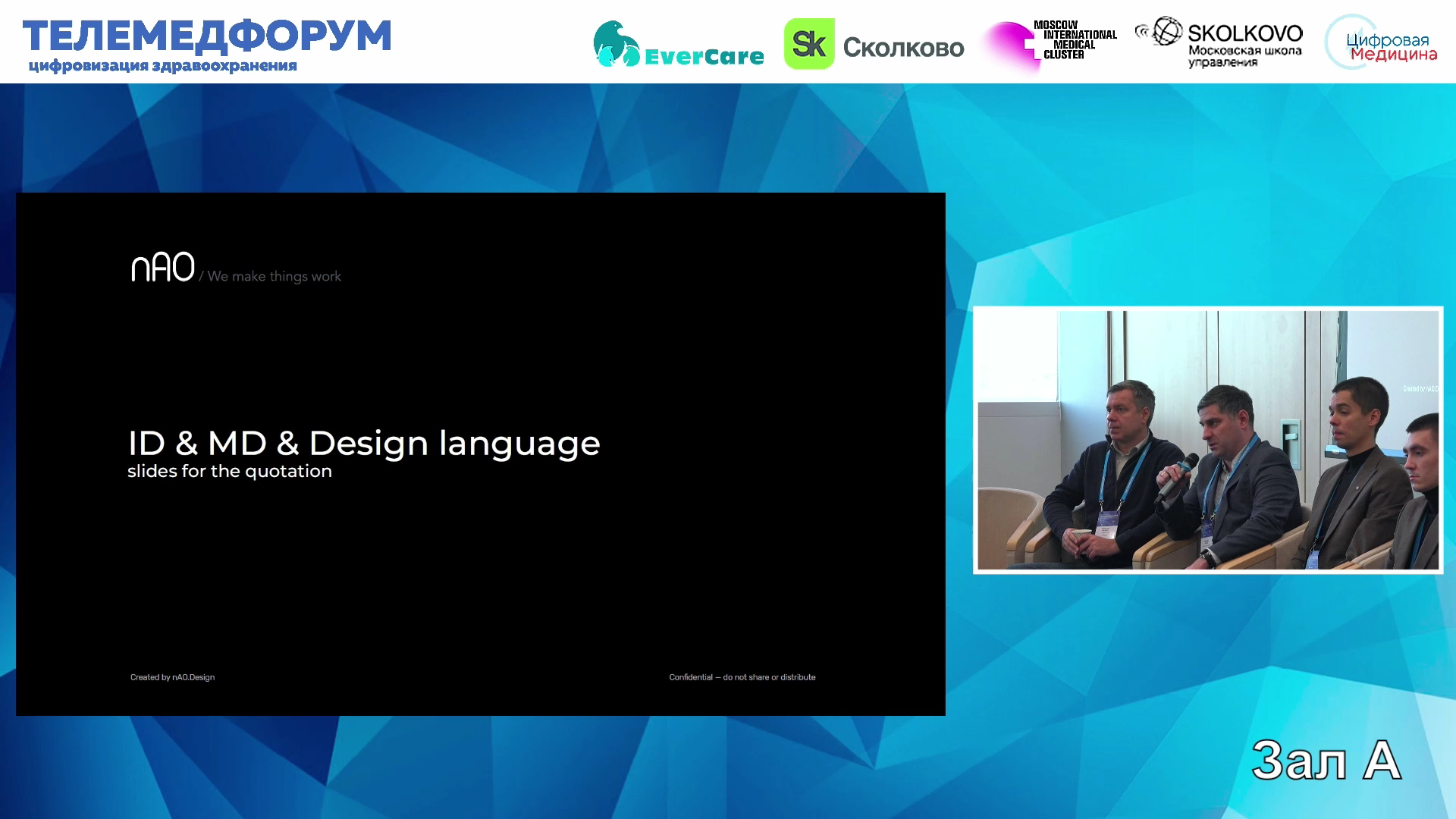Image resolution: width=1456 pixels, height=819 pixels.
Task: Click the SKOLKOVO school globe icon
Action: click(1166, 32)
